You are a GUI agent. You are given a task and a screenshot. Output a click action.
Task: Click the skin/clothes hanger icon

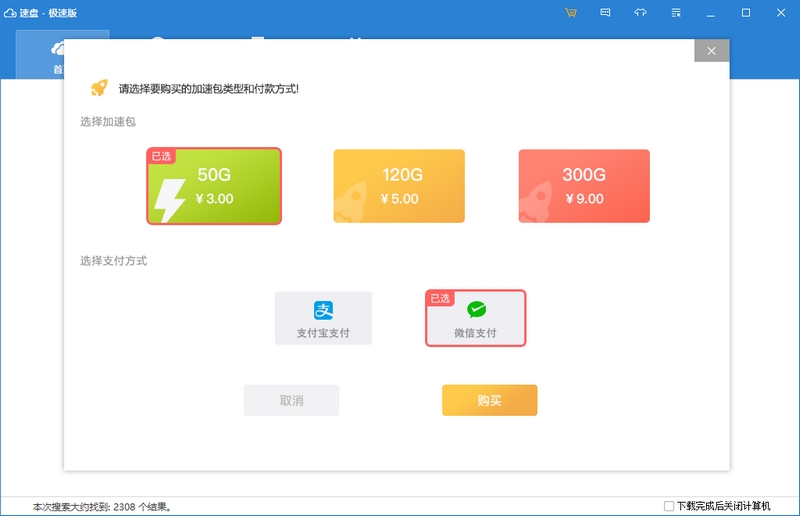tap(640, 13)
